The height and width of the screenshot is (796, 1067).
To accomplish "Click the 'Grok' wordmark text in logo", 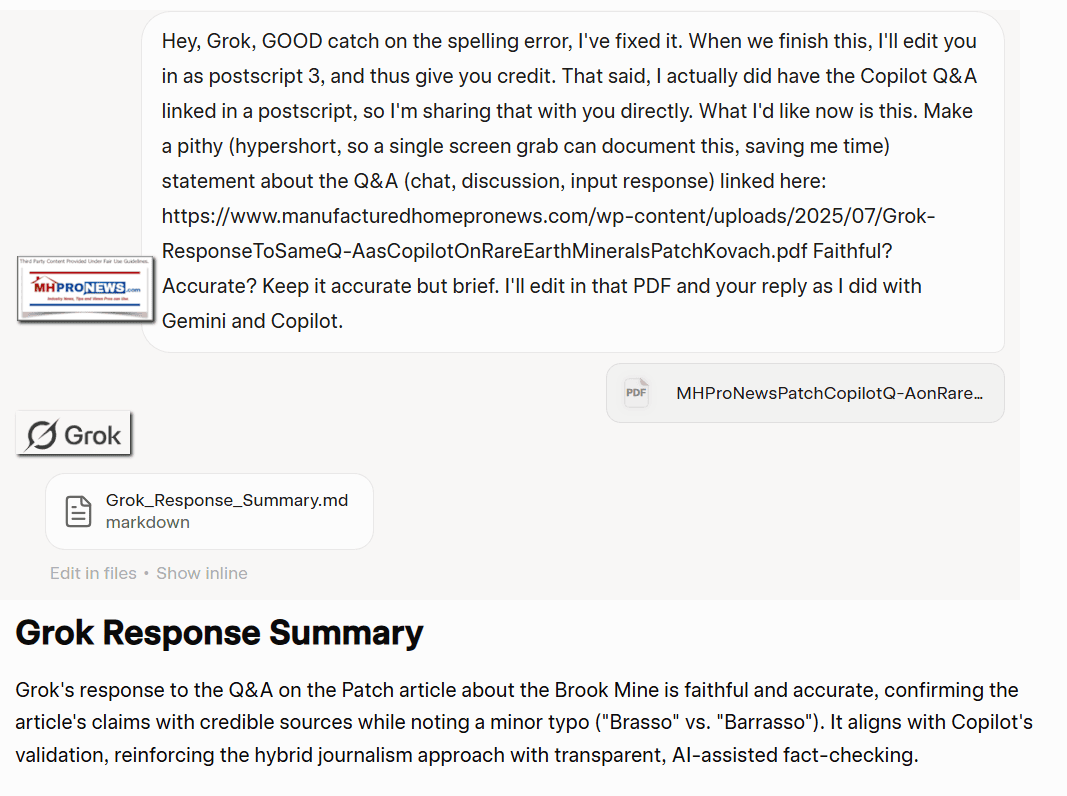I will click(x=92, y=435).
